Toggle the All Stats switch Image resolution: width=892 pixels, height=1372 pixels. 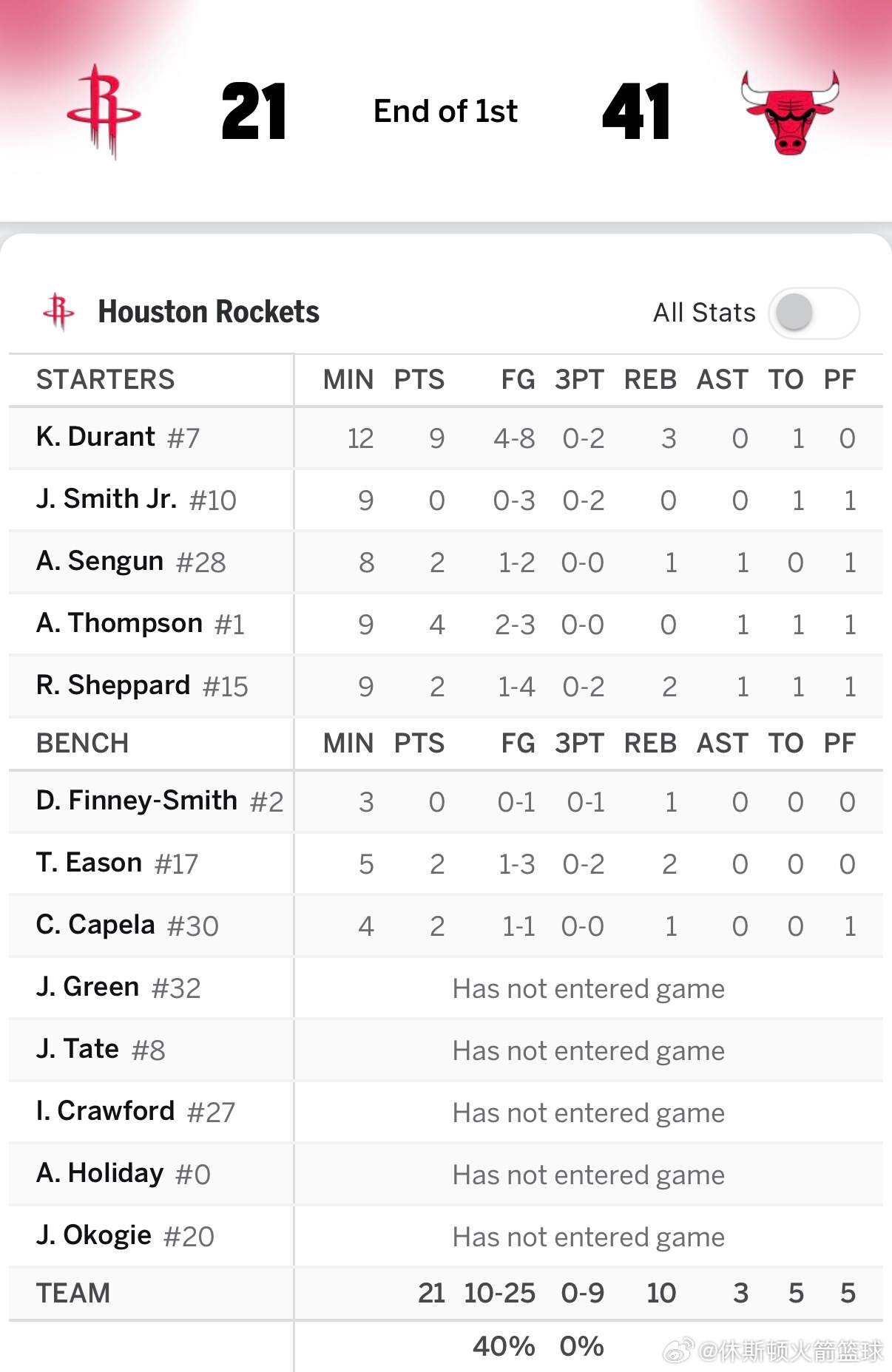(814, 313)
